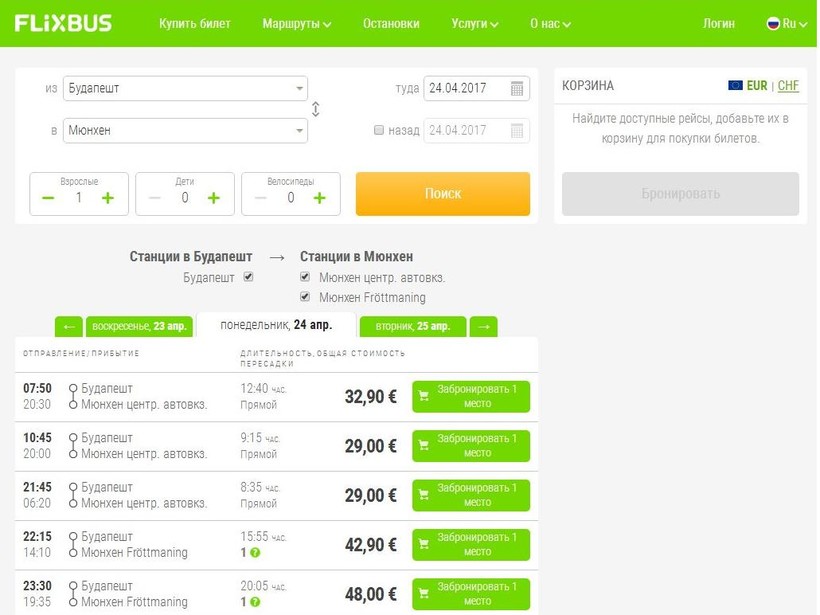Open calendar for return date
820x615 pixels.
click(517, 130)
